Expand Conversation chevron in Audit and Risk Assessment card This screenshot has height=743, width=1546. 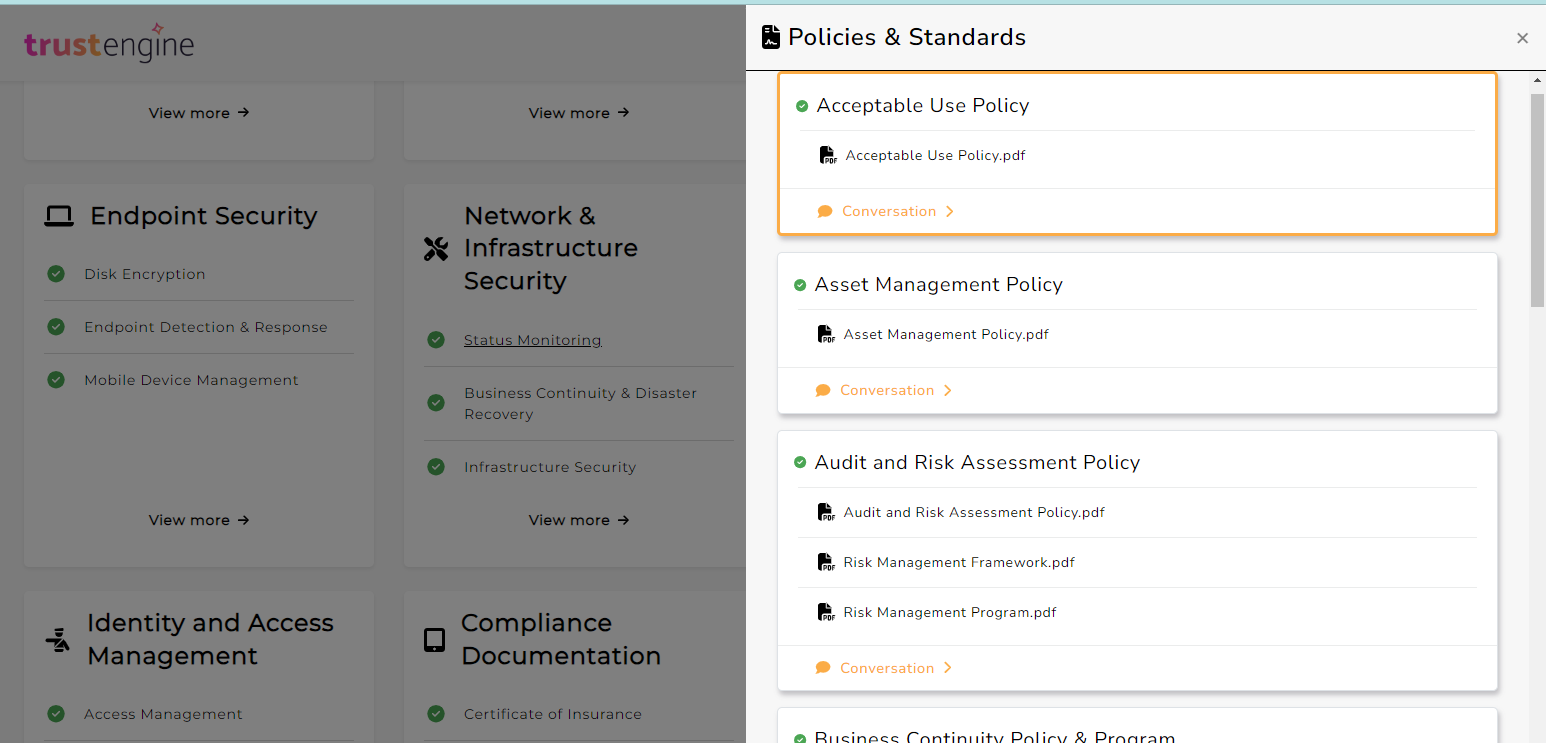click(948, 668)
